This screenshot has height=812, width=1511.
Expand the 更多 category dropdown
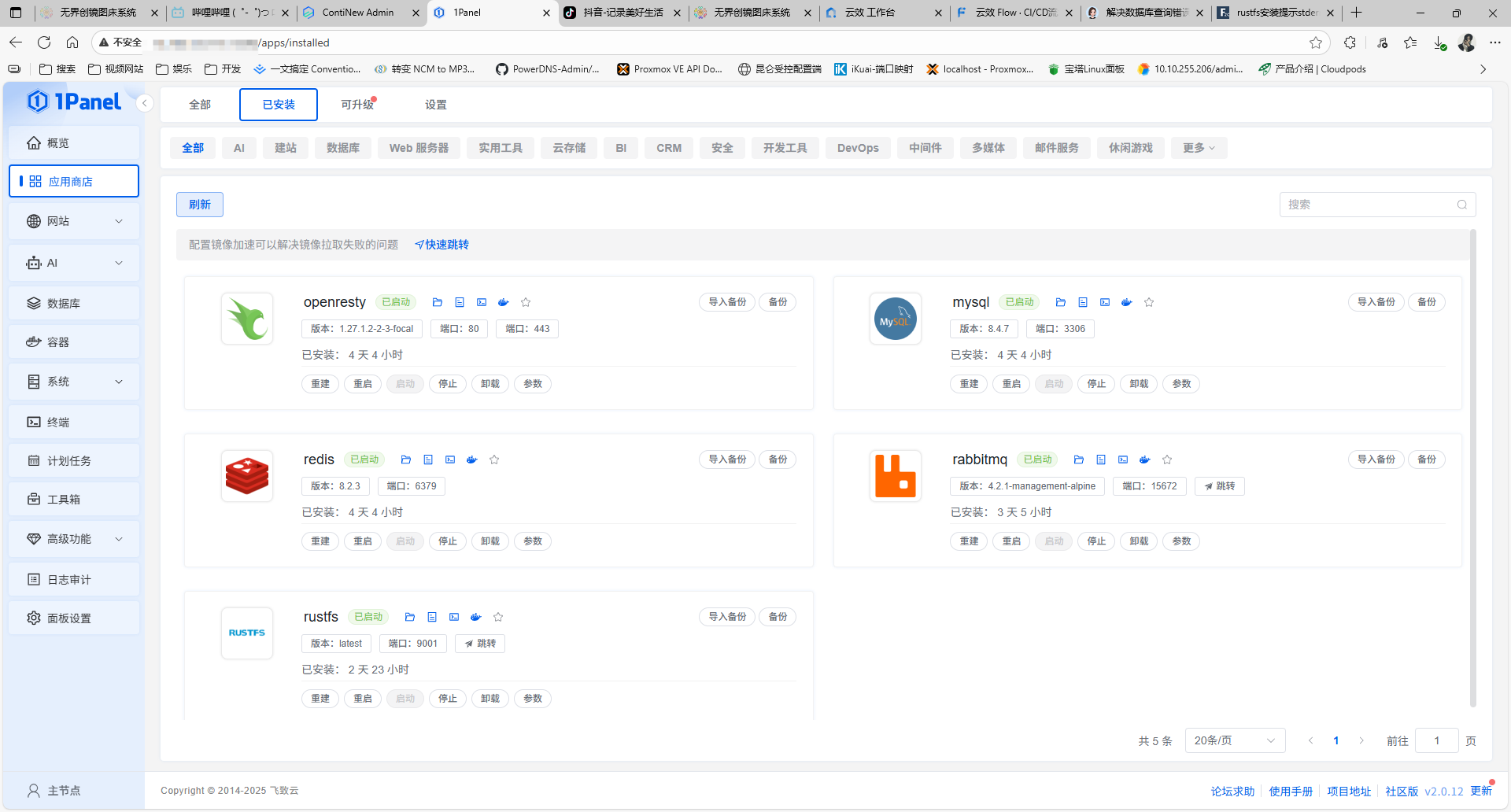1198,148
